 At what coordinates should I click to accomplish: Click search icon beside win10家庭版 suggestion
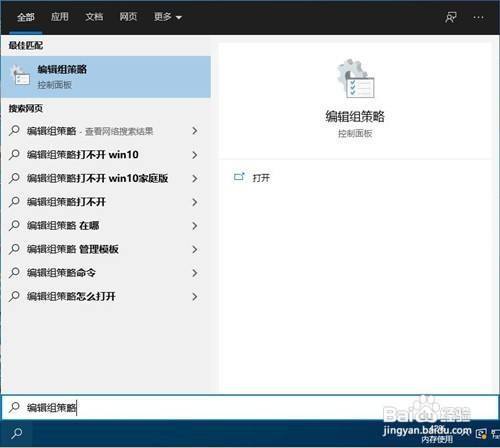click(14, 178)
